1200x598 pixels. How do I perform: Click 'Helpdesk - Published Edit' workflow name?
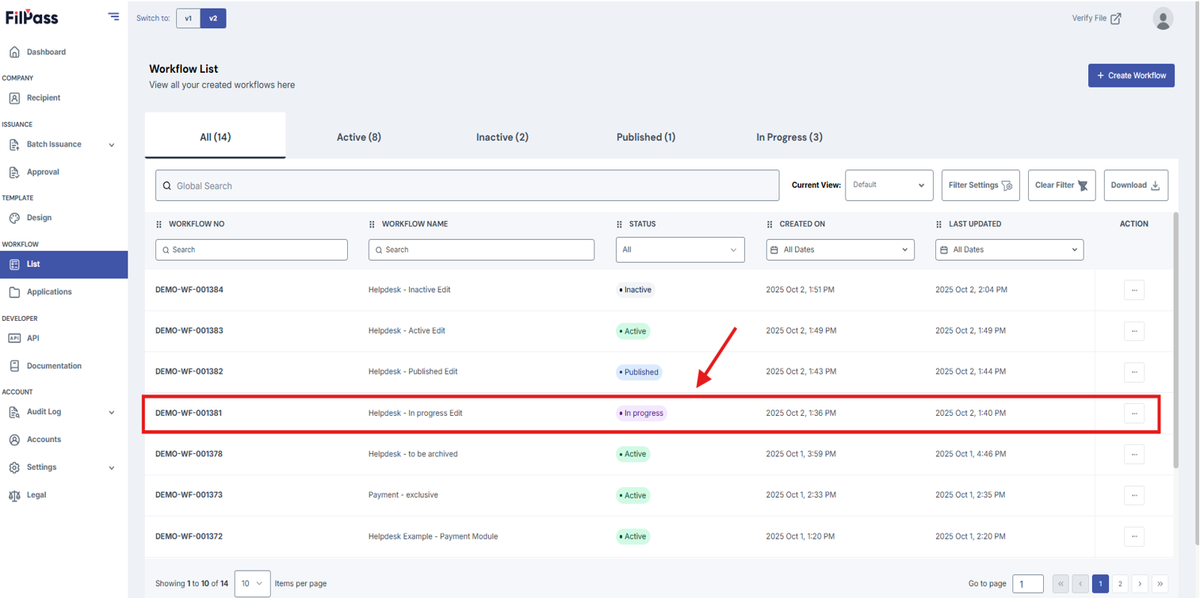(413, 372)
